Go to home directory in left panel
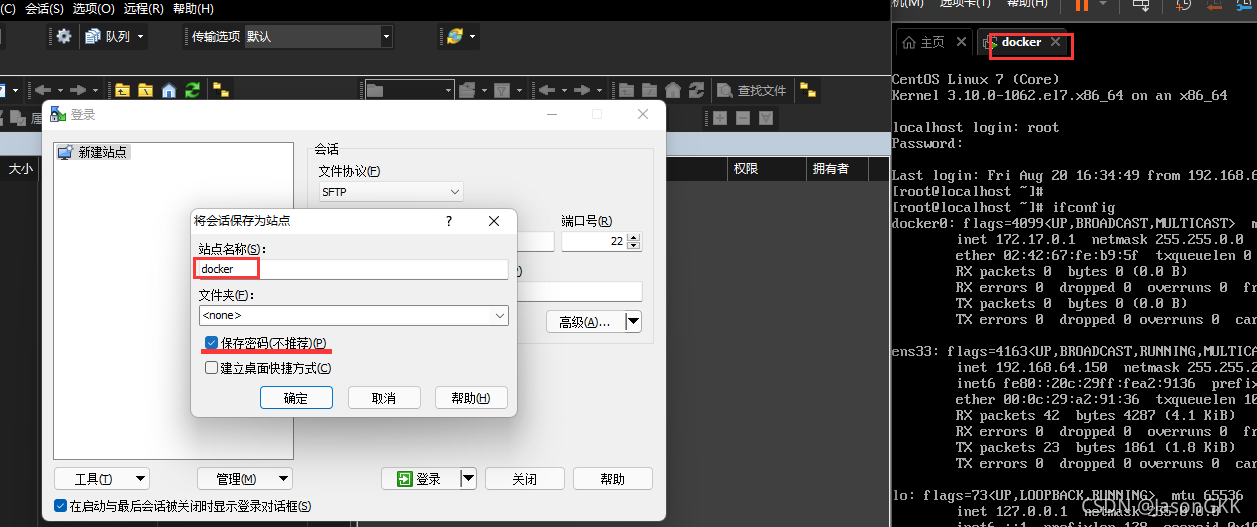The height and width of the screenshot is (527, 1257). click(x=169, y=90)
